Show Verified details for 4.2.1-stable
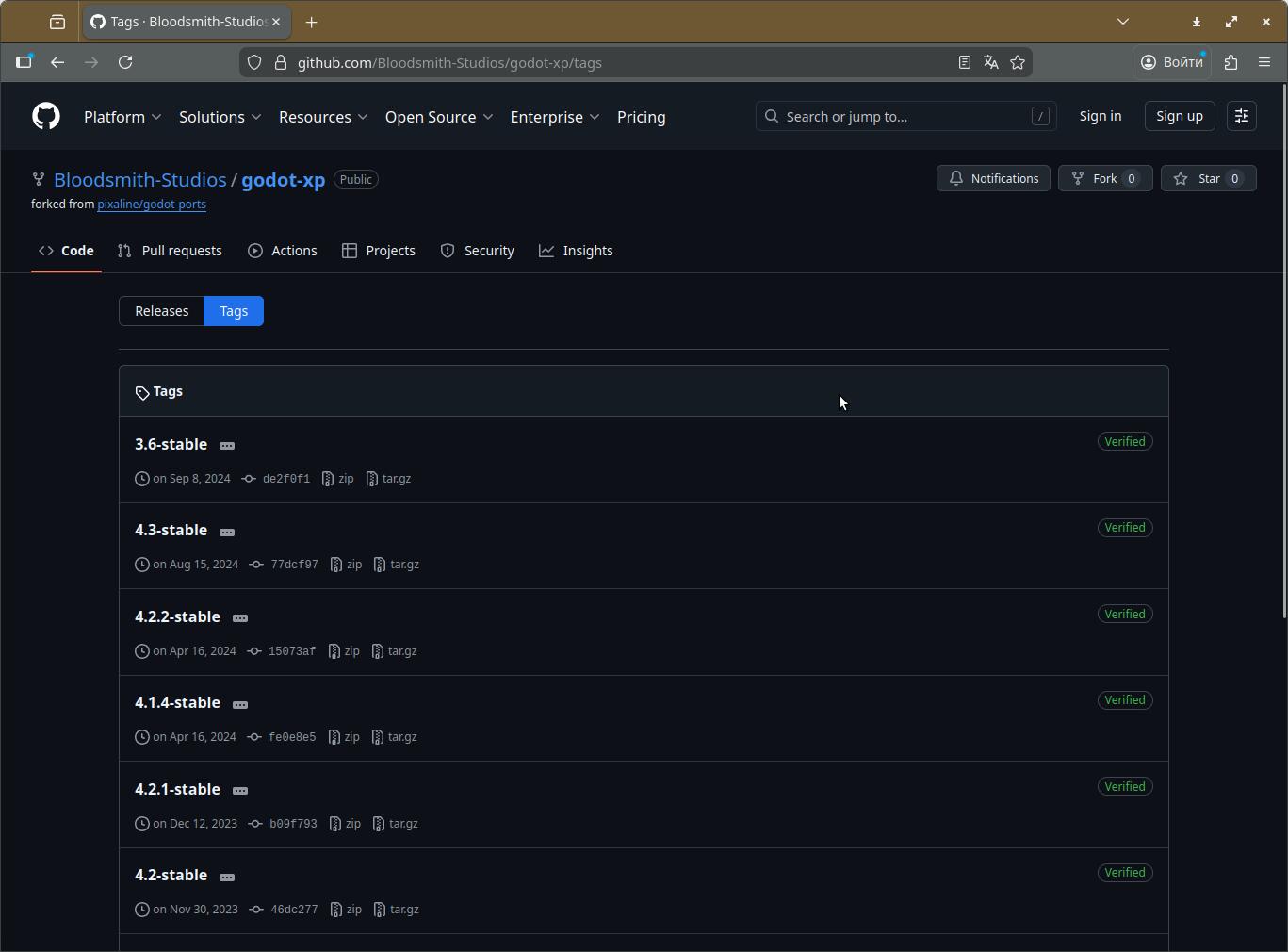The height and width of the screenshot is (952, 1288). 1125,786
